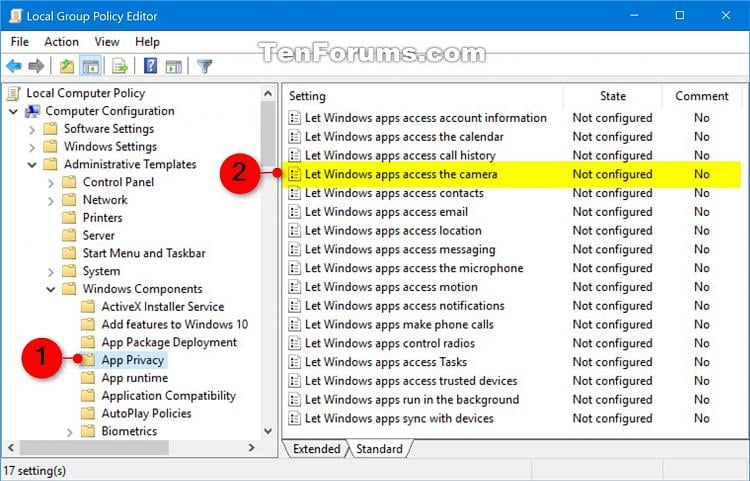Image resolution: width=750 pixels, height=481 pixels.
Task: Expand the System node
Action: click(x=51, y=272)
